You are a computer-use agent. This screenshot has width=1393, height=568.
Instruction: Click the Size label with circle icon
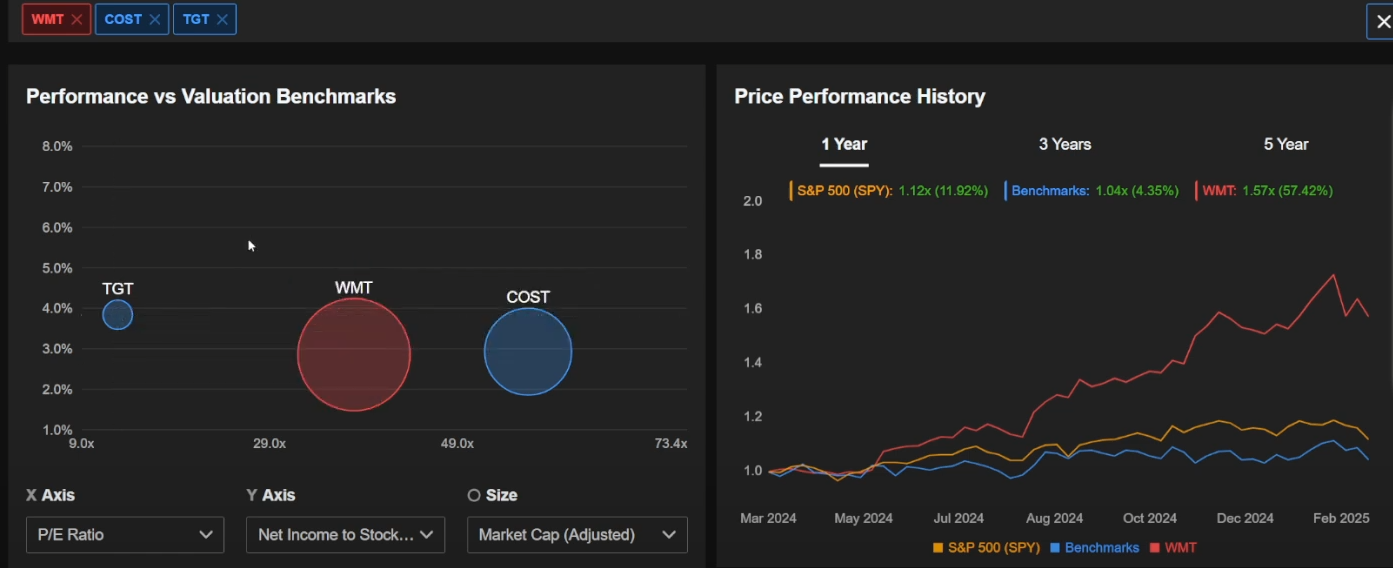(492, 495)
